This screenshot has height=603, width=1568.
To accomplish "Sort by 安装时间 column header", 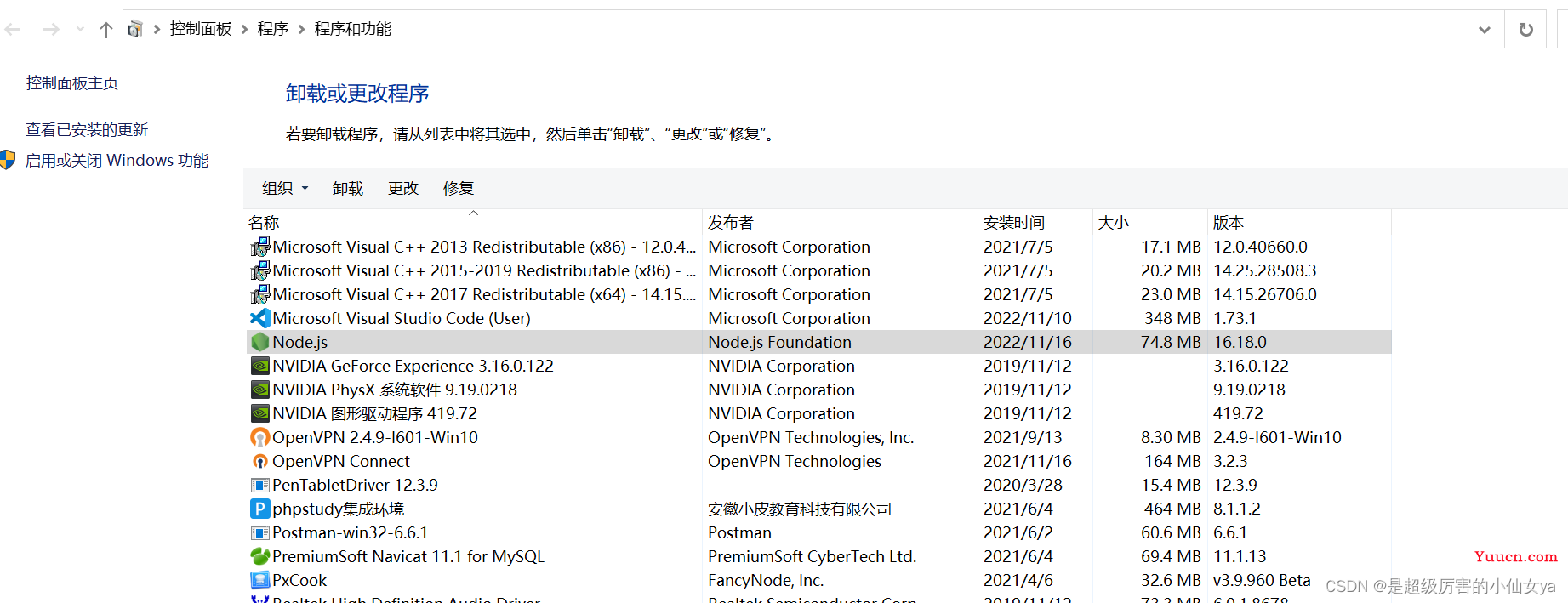I will (x=1014, y=222).
